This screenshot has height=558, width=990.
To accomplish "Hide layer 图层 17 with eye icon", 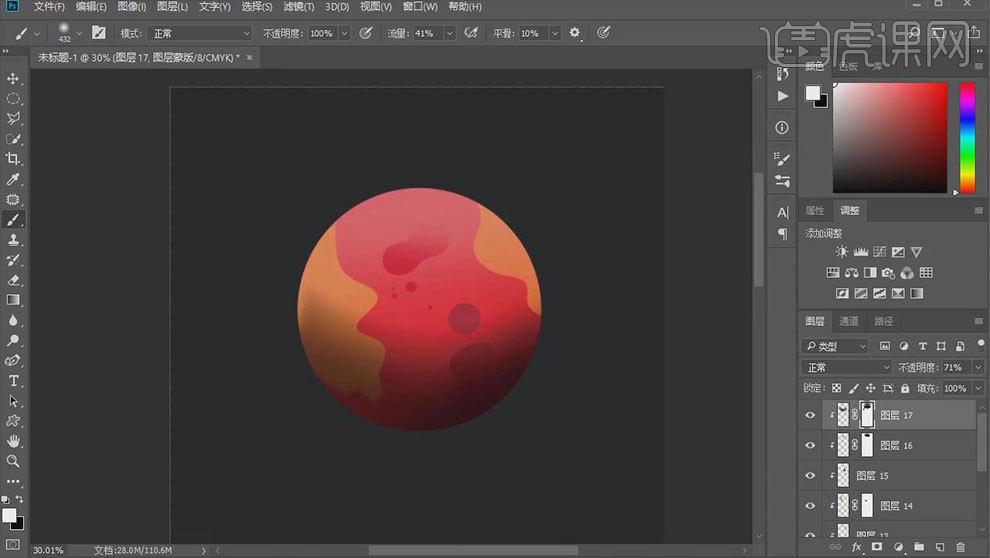I will (x=811, y=415).
